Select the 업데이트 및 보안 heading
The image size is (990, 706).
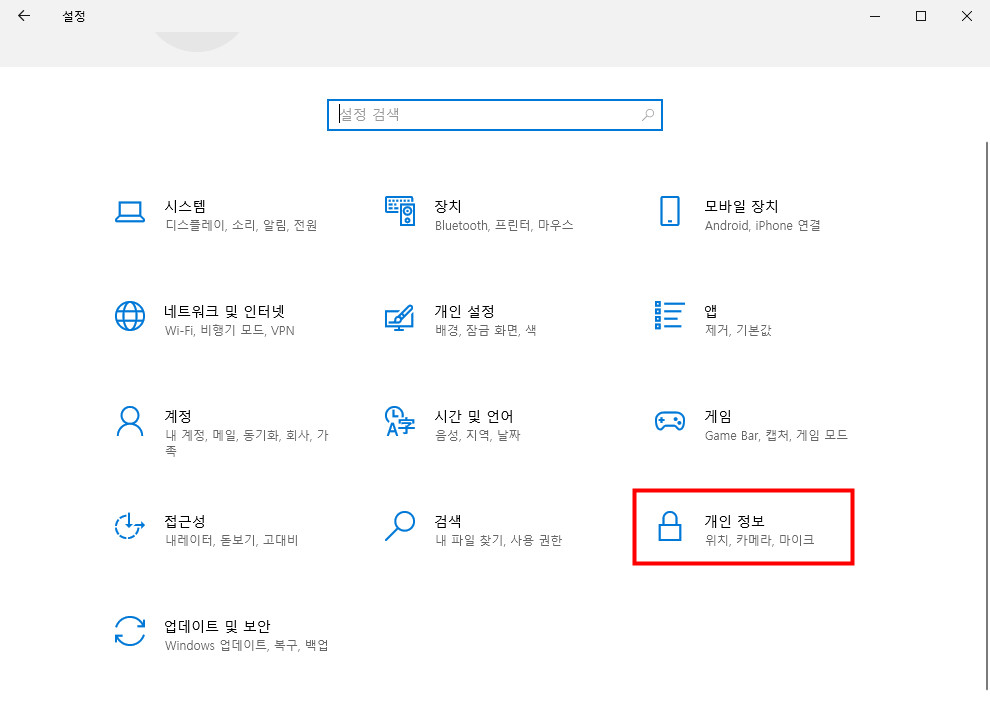pyautogui.click(x=217, y=626)
